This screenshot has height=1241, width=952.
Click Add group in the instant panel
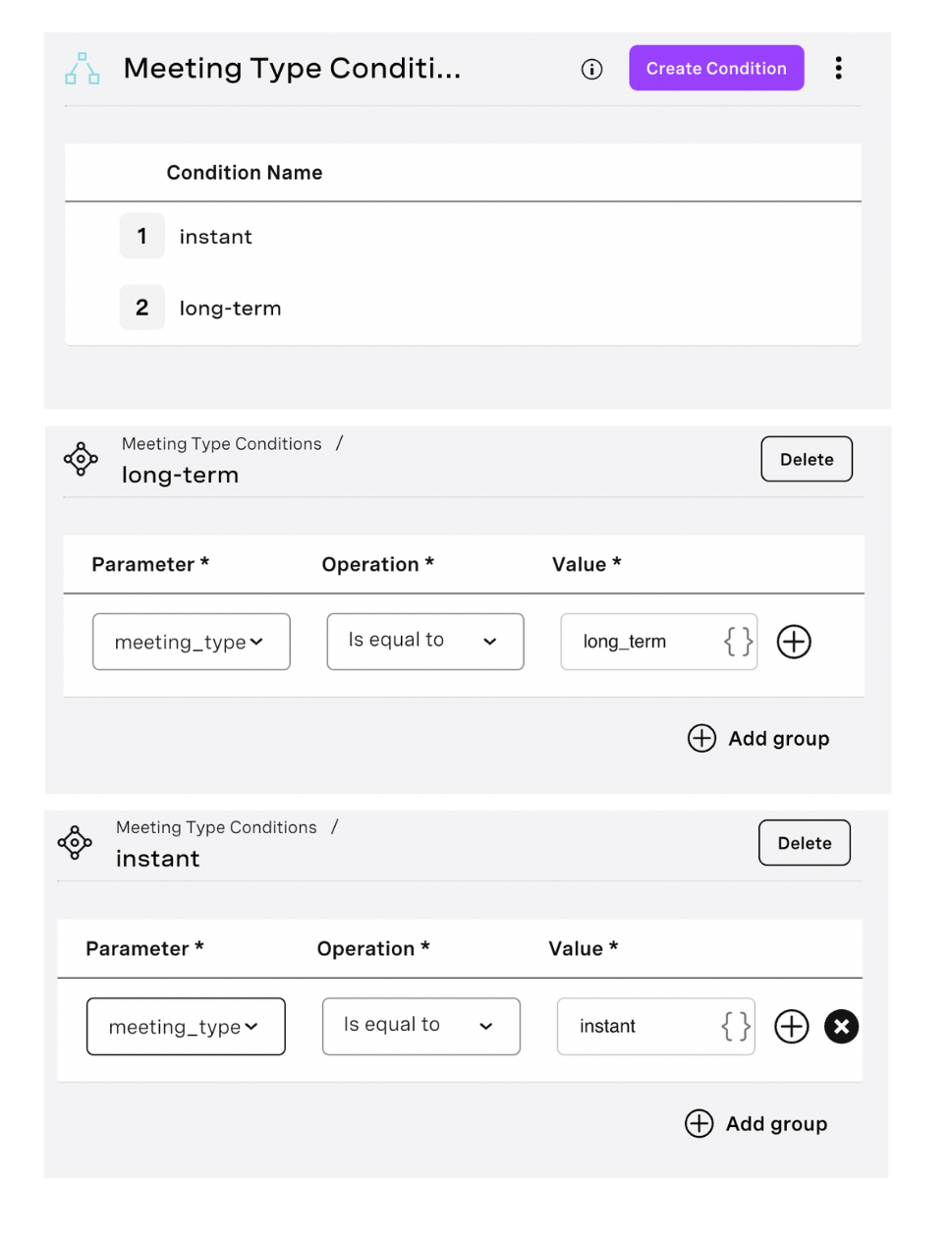pos(756,1123)
